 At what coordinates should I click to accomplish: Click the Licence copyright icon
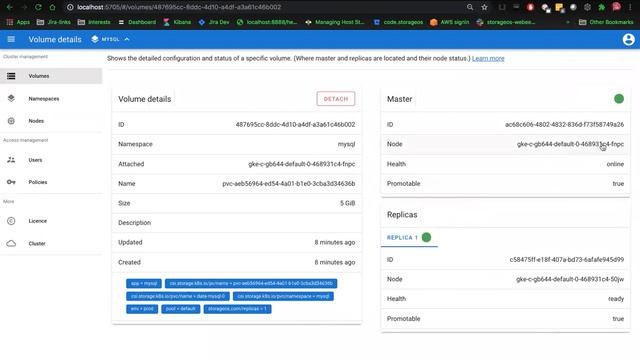pos(11,221)
